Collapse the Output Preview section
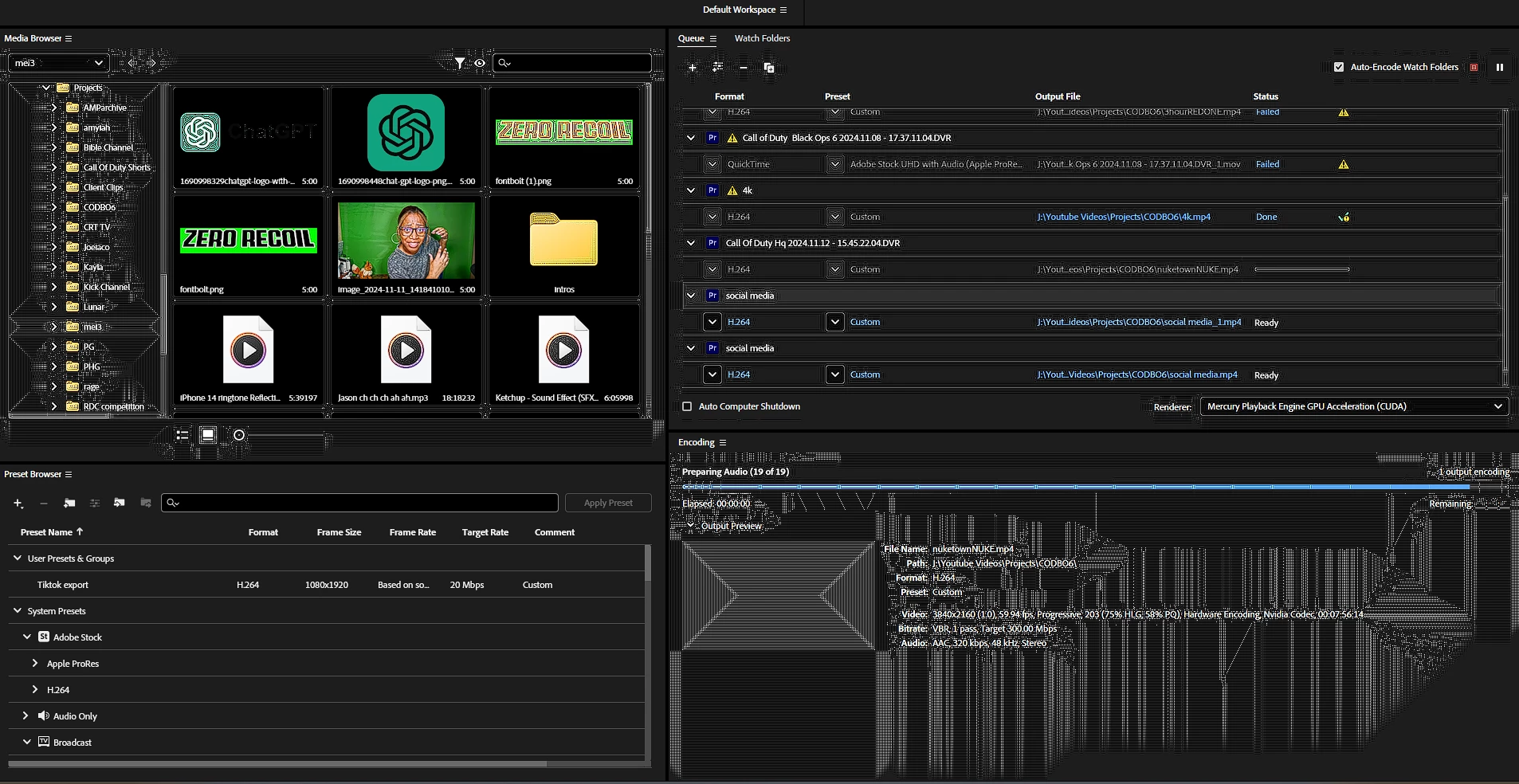This screenshot has height=784, width=1519. point(691,526)
